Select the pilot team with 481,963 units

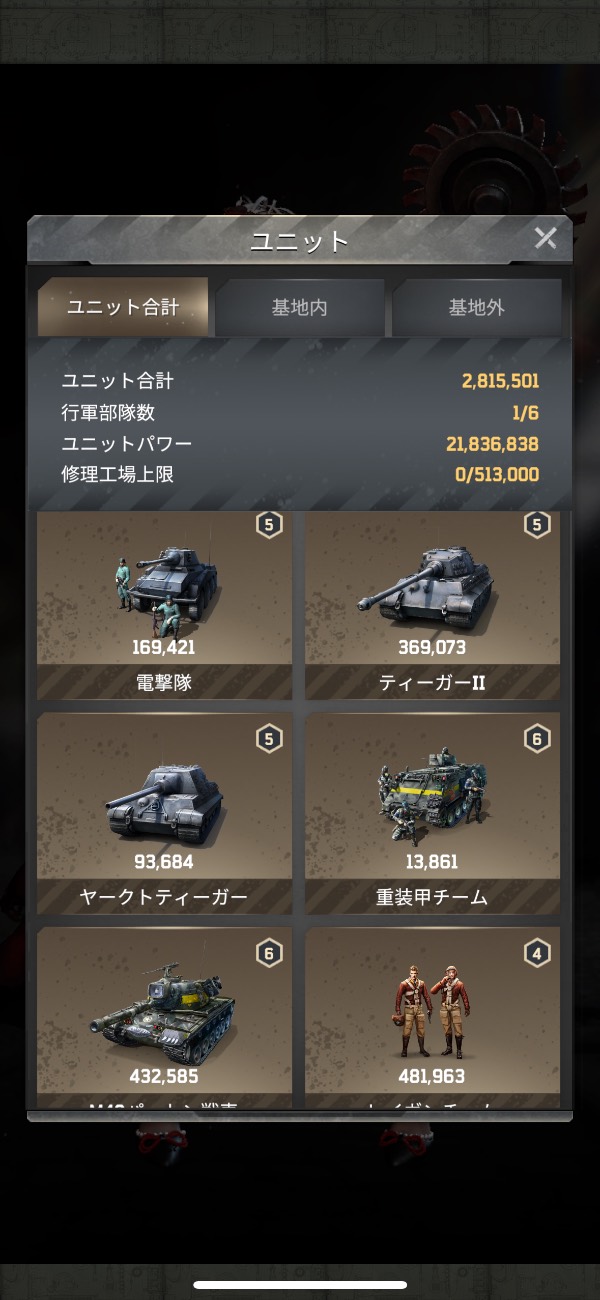pyautogui.click(x=432, y=1012)
